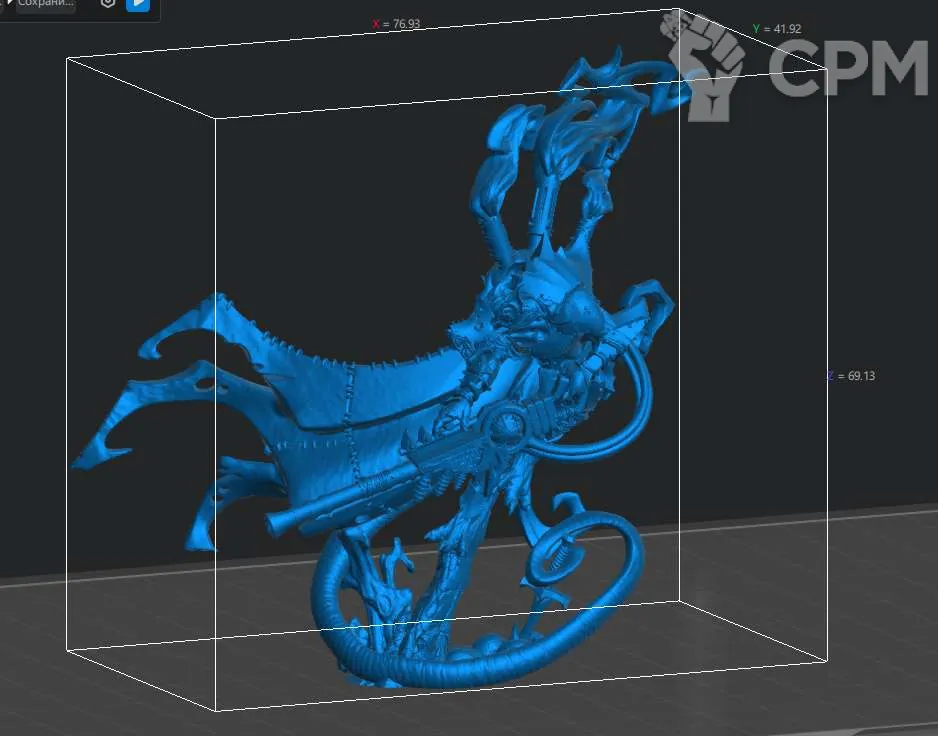Select the X = 76.93 dimension label

click(x=395, y=23)
